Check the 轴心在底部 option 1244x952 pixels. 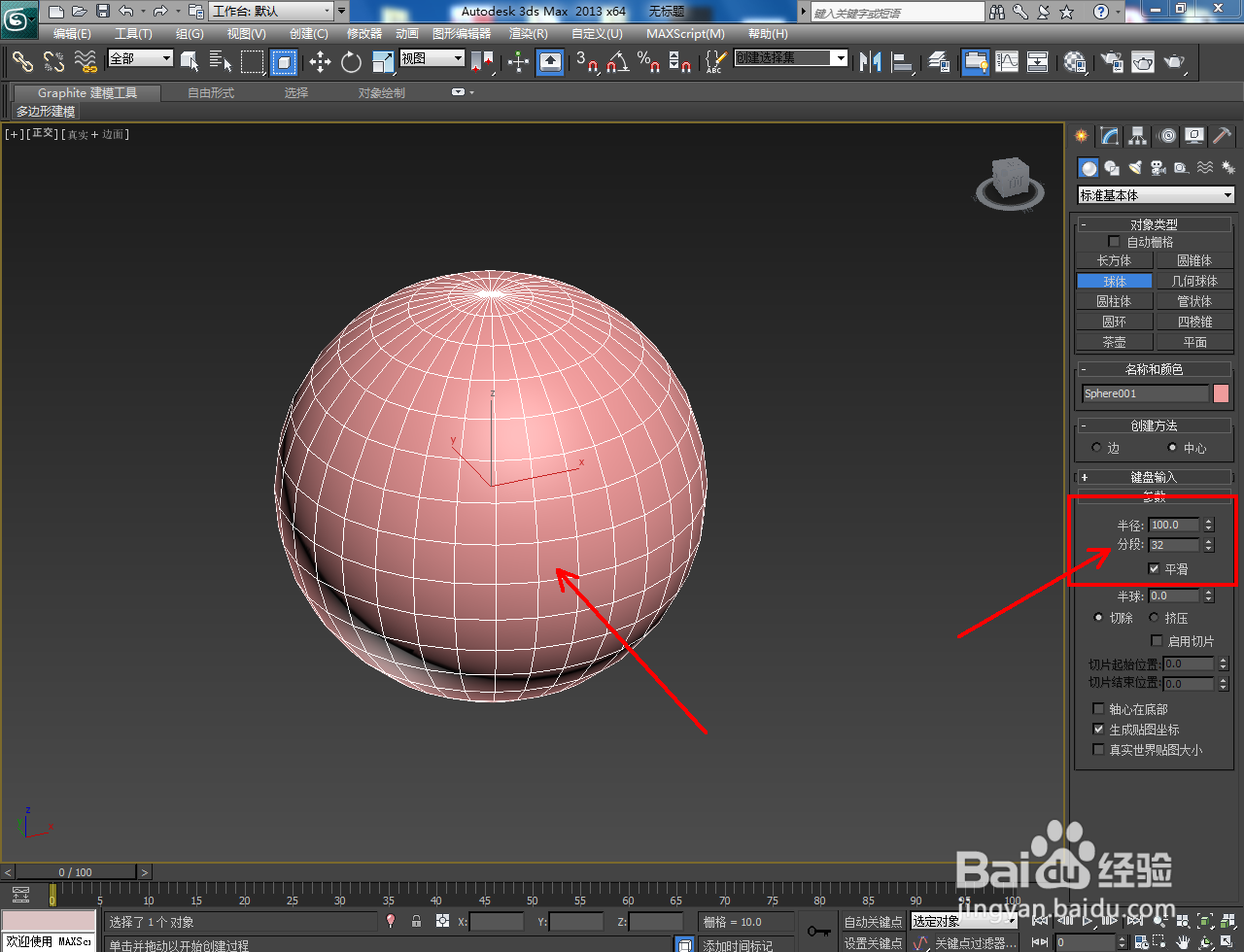(1098, 709)
